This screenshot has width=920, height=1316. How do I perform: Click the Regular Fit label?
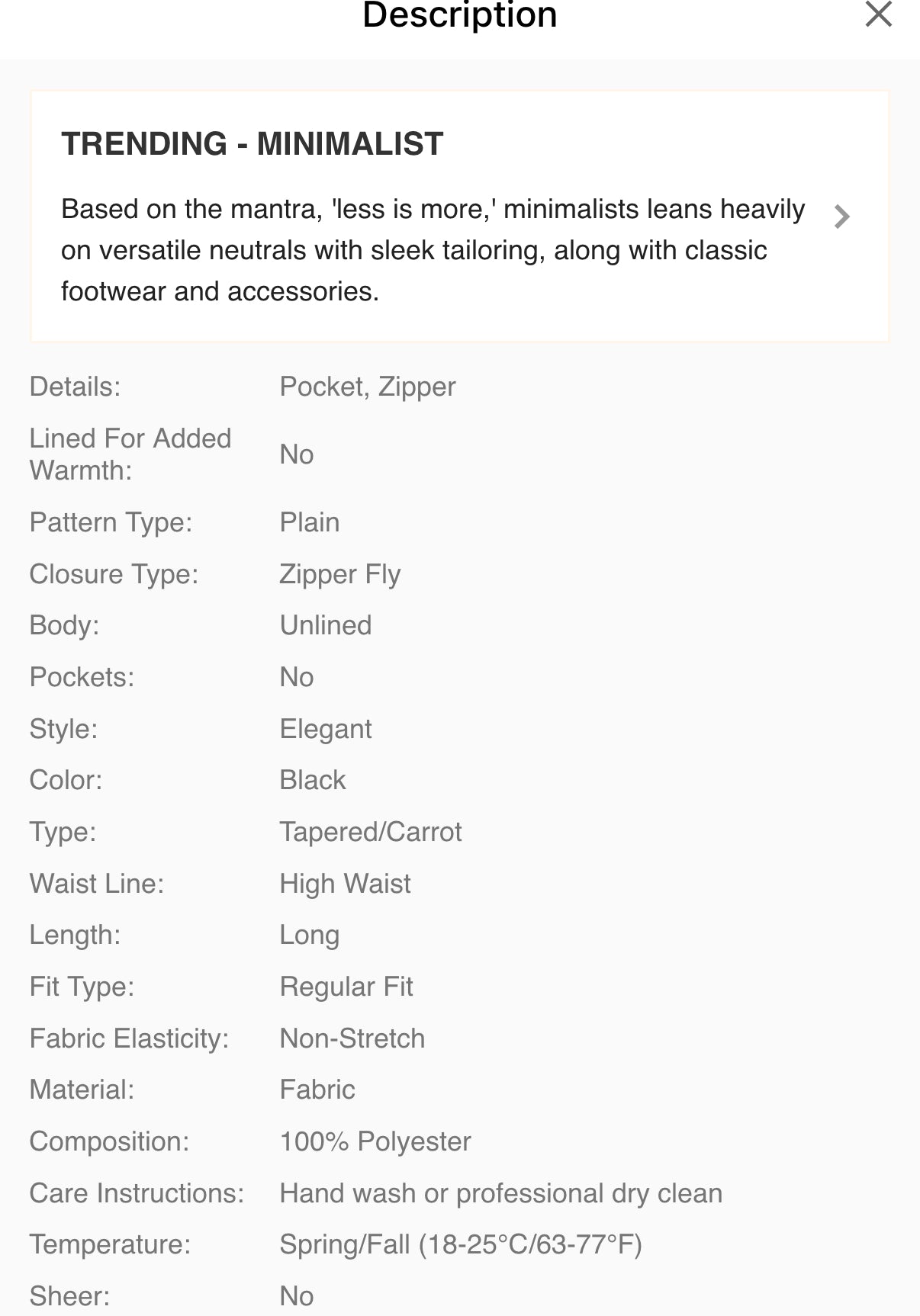pos(346,987)
